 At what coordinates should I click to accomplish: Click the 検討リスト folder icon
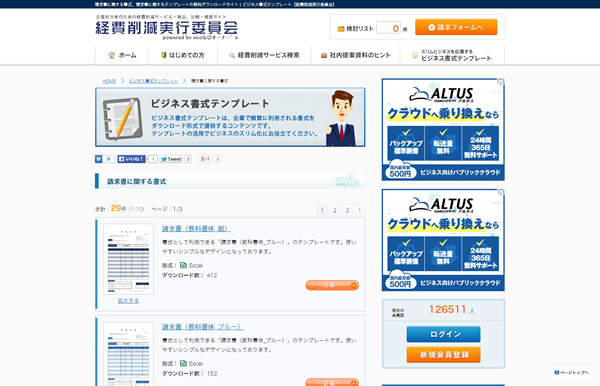pyautogui.click(x=341, y=29)
